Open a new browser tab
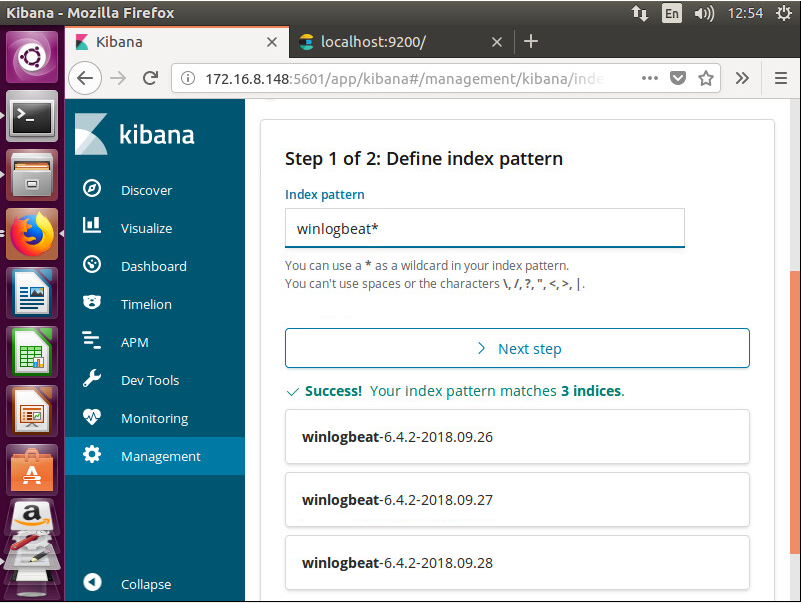 (531, 41)
